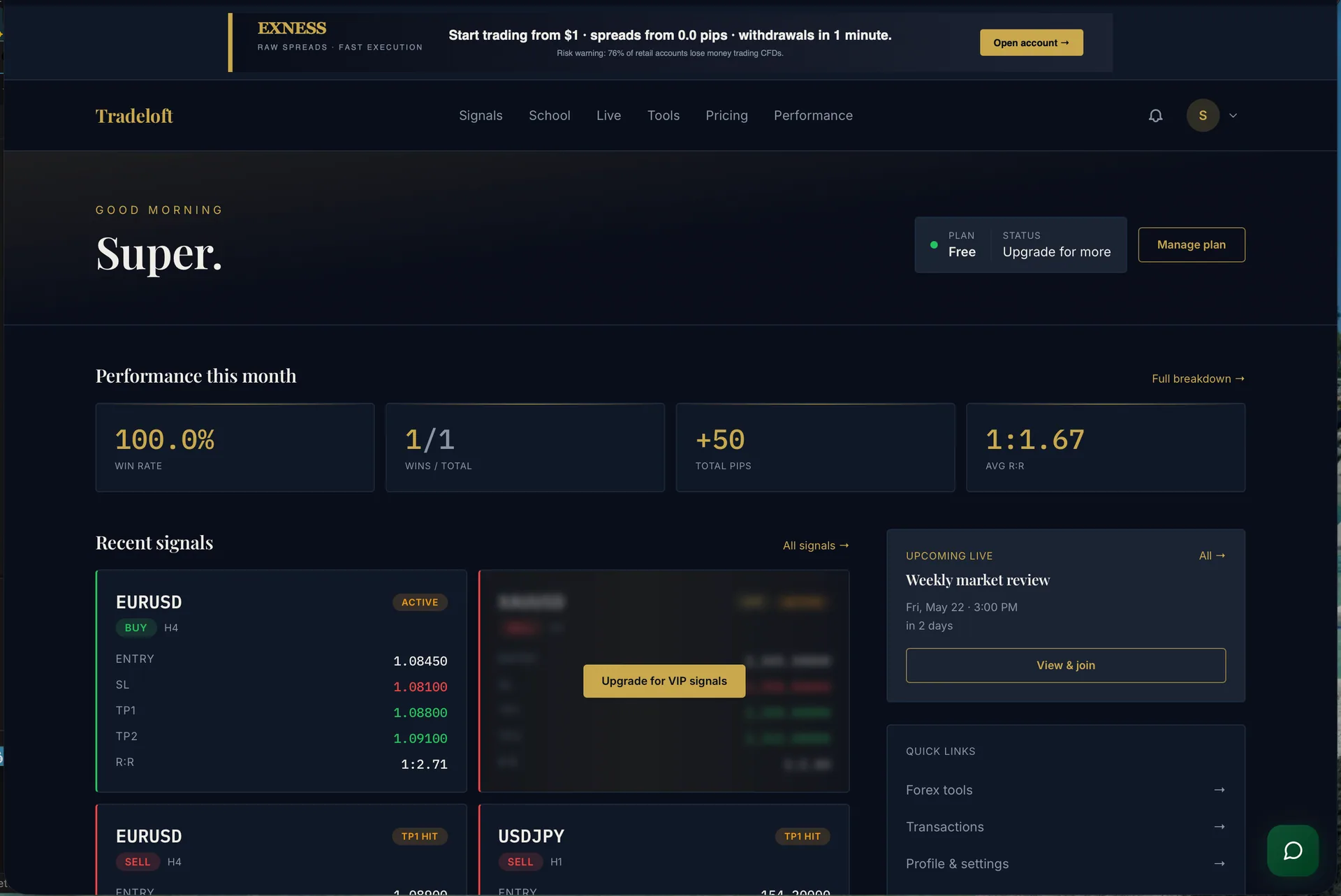The height and width of the screenshot is (896, 1341).
Task: Open the Tools nav item
Action: 664,116
